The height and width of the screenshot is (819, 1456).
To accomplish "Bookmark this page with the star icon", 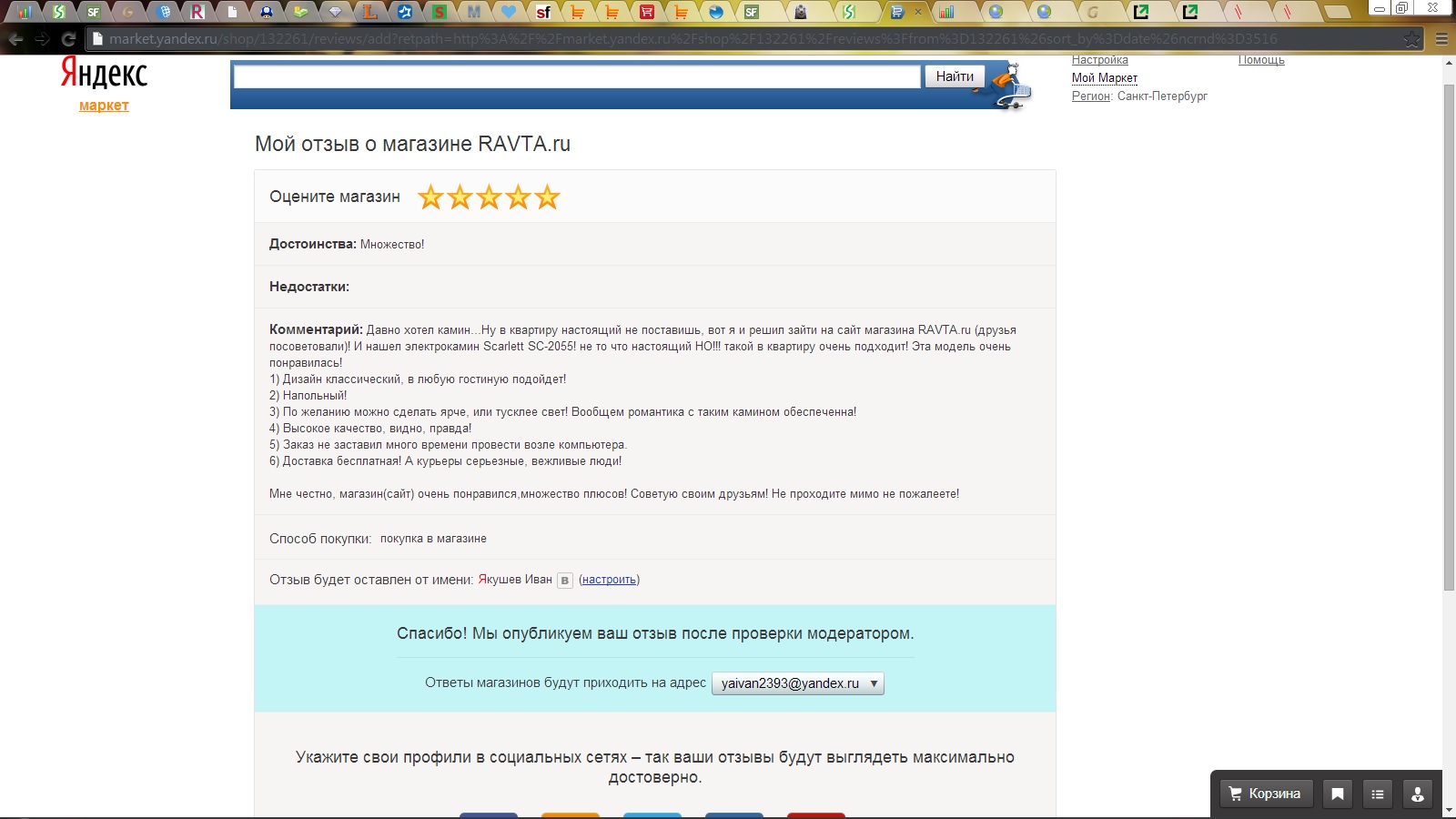I will (x=1411, y=39).
